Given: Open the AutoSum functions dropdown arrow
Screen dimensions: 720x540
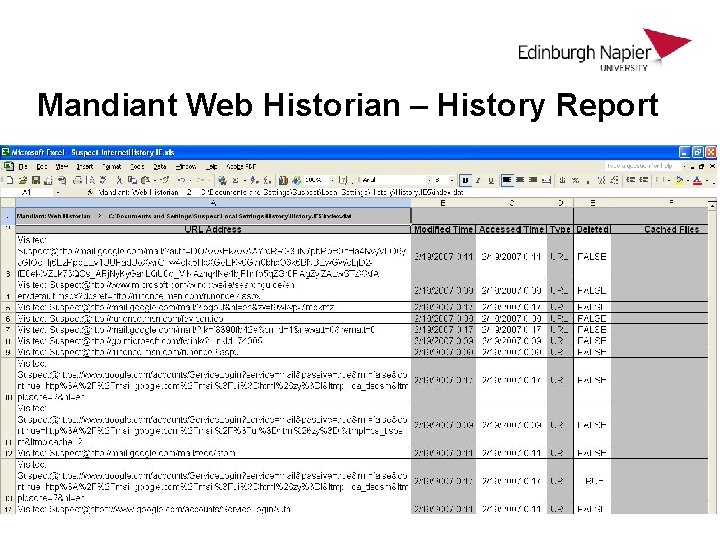Looking at the screenshot, I should click(245, 180).
